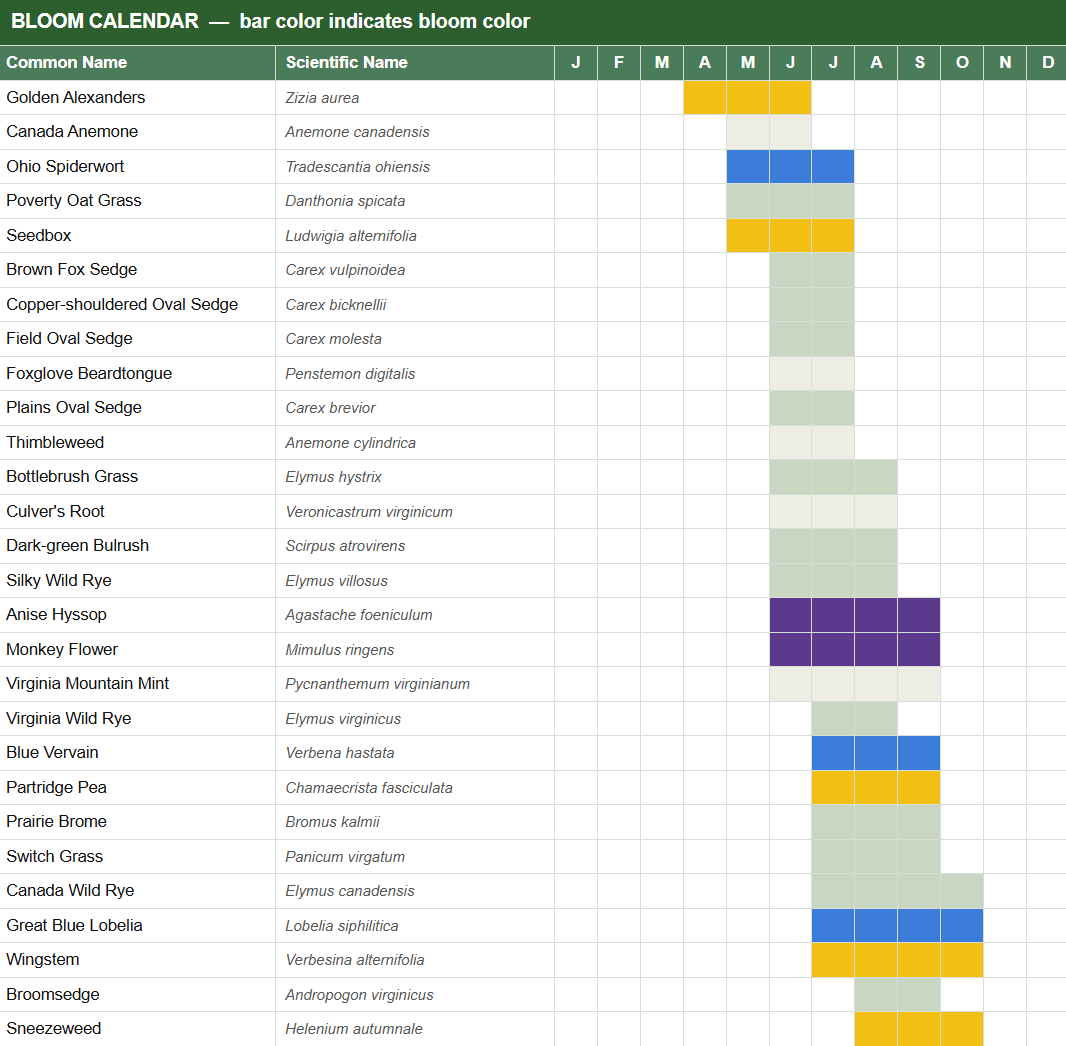
Task: Click the "Monkey Flower" common name
Action: [x=62, y=649]
